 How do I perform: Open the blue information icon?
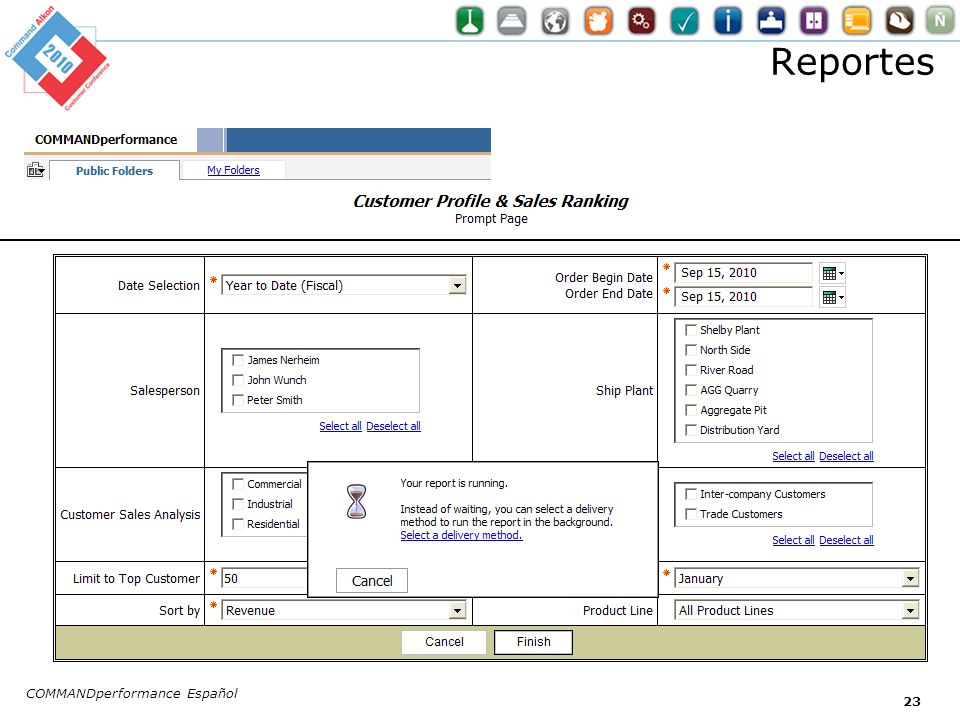728,21
